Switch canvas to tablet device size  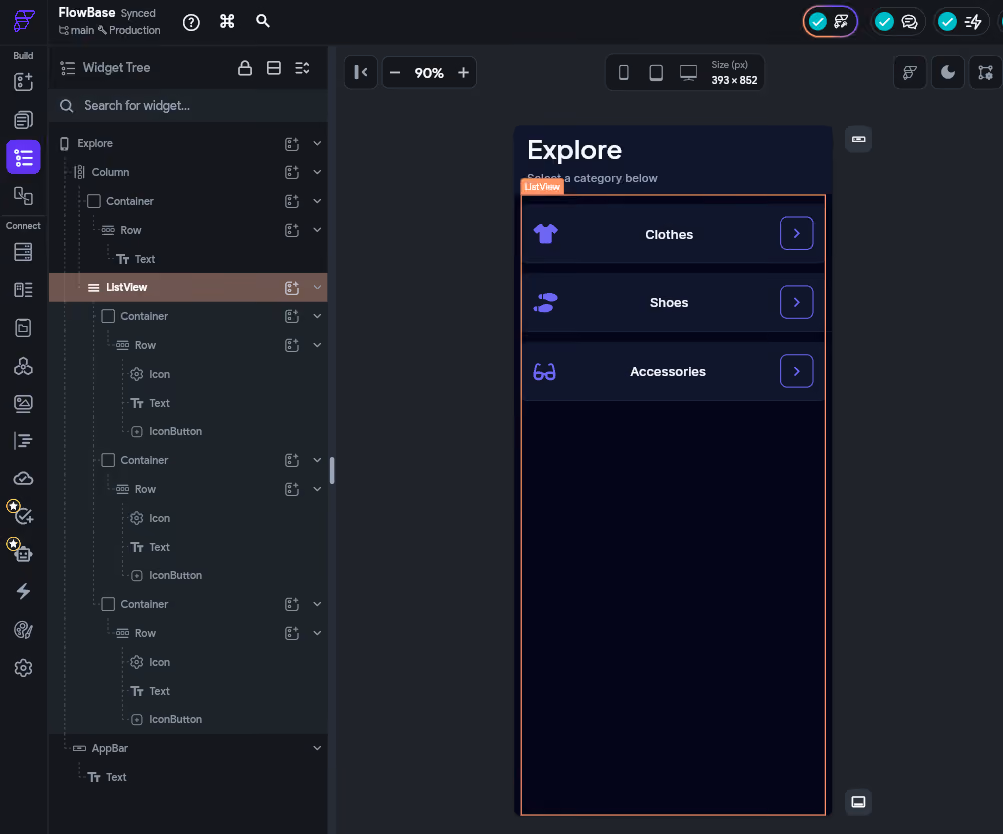(656, 72)
